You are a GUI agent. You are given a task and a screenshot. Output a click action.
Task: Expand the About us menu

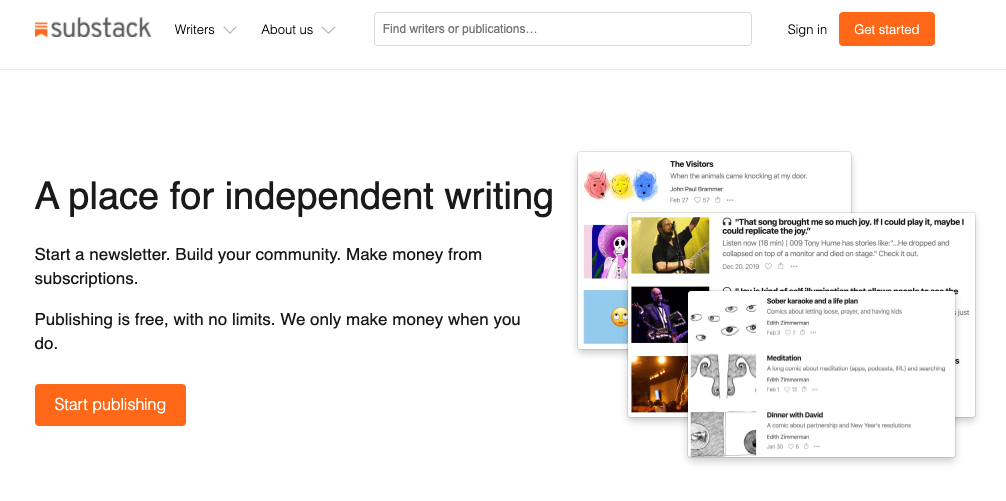[x=298, y=30]
